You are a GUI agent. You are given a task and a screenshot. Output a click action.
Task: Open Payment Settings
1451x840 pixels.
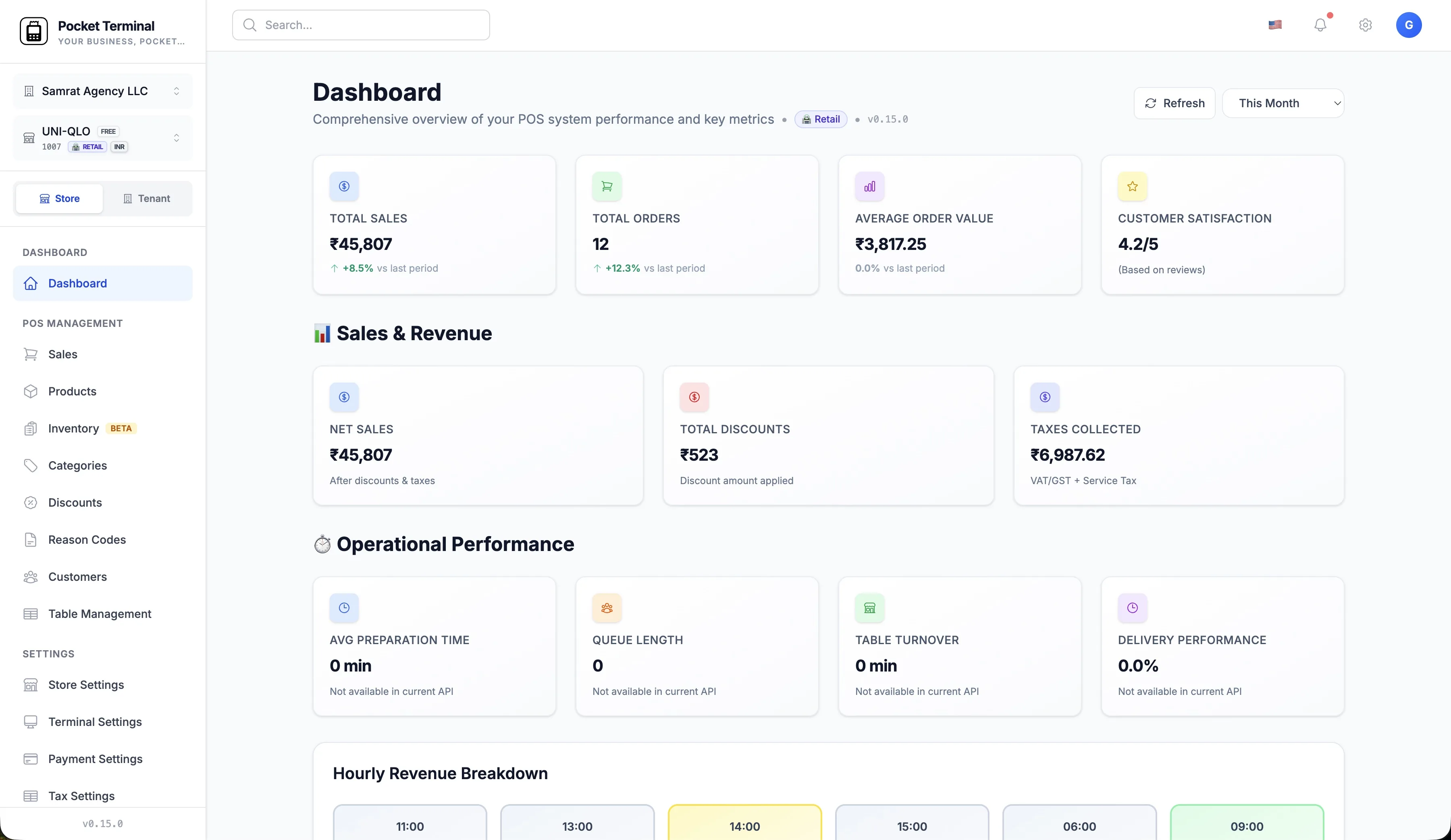pyautogui.click(x=95, y=759)
